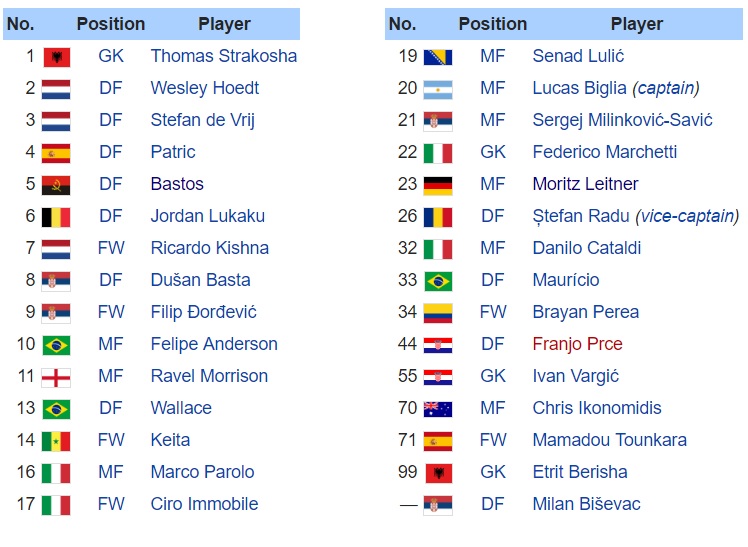Viewport: 748px width, 547px height.
Task: Click the Player header in right table
Action: pos(637,24)
